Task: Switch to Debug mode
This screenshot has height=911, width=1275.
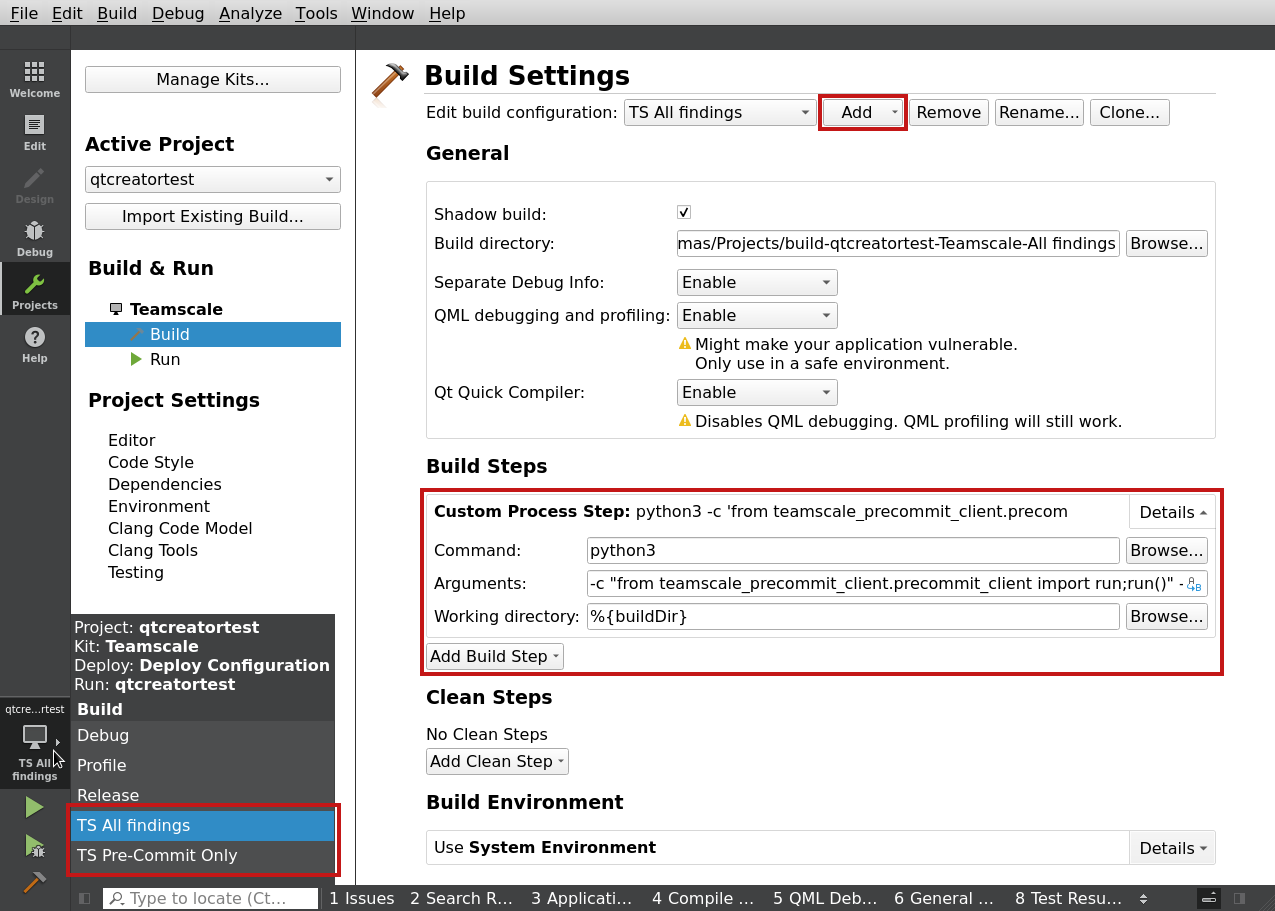Action: (x=35, y=239)
